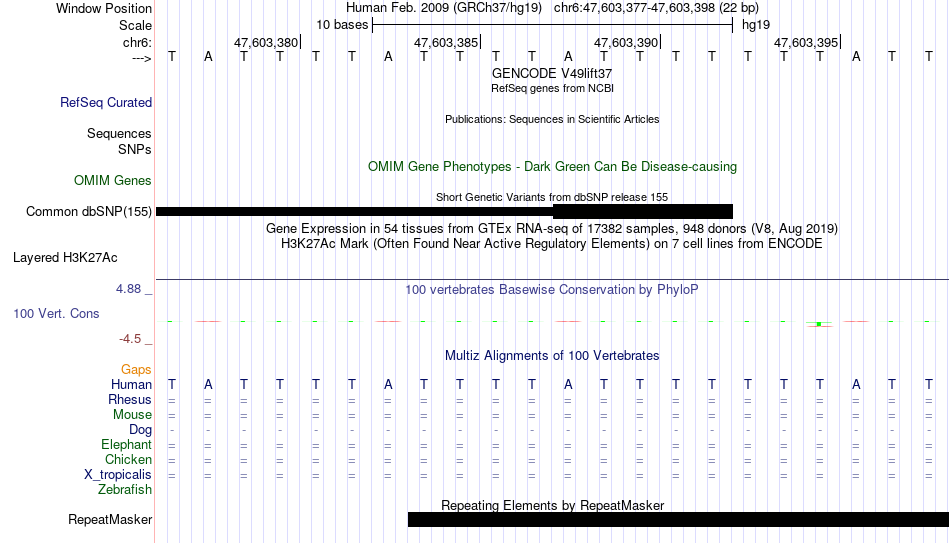Click the RepeatMasker track label
The height and width of the screenshot is (543, 950).
110,519
